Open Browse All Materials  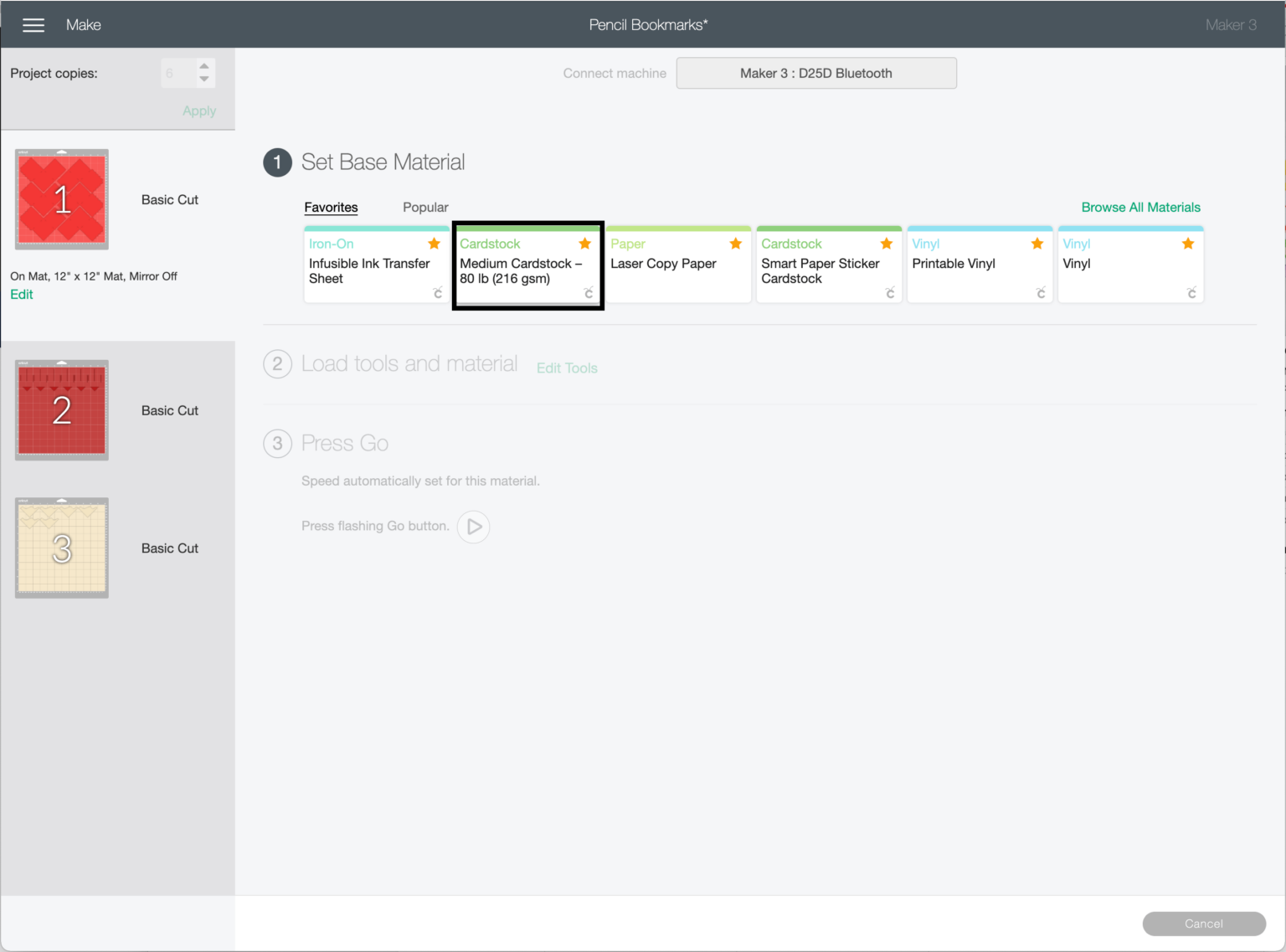(x=1140, y=208)
